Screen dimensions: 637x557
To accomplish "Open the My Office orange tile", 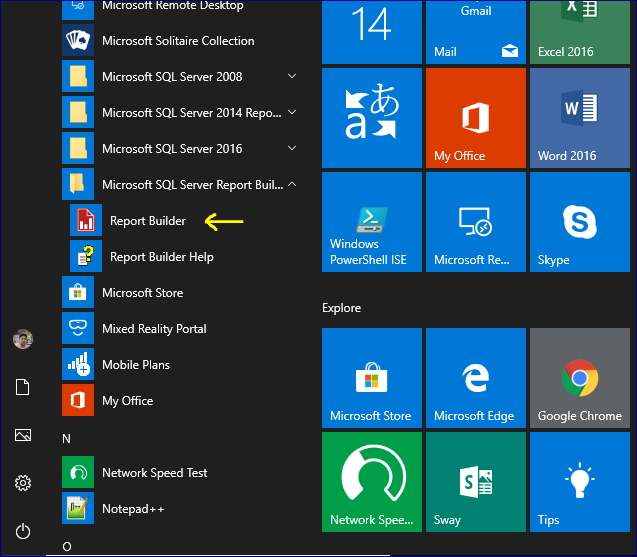I will 476,118.
